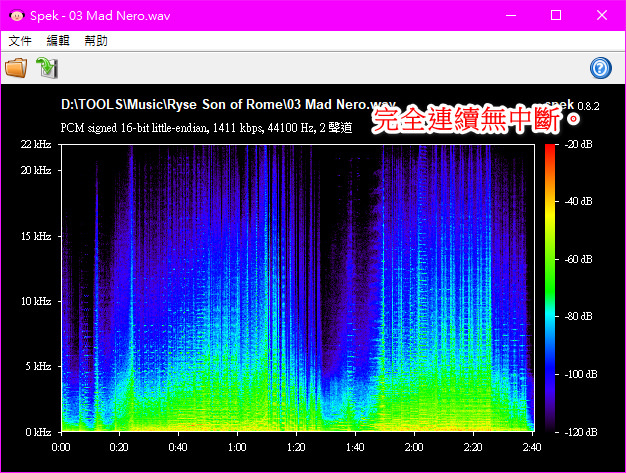Click the 0:20 time axis marker

coord(120,447)
